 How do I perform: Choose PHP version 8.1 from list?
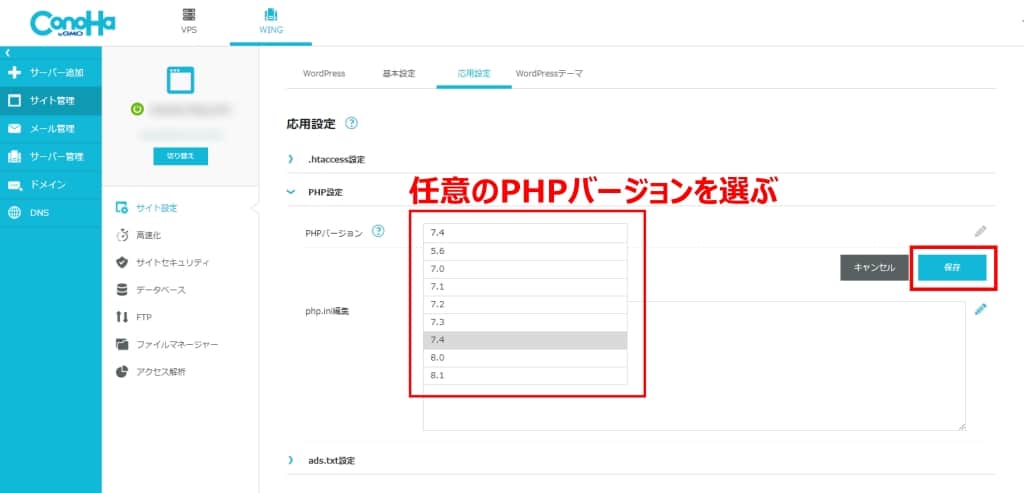[x=525, y=376]
